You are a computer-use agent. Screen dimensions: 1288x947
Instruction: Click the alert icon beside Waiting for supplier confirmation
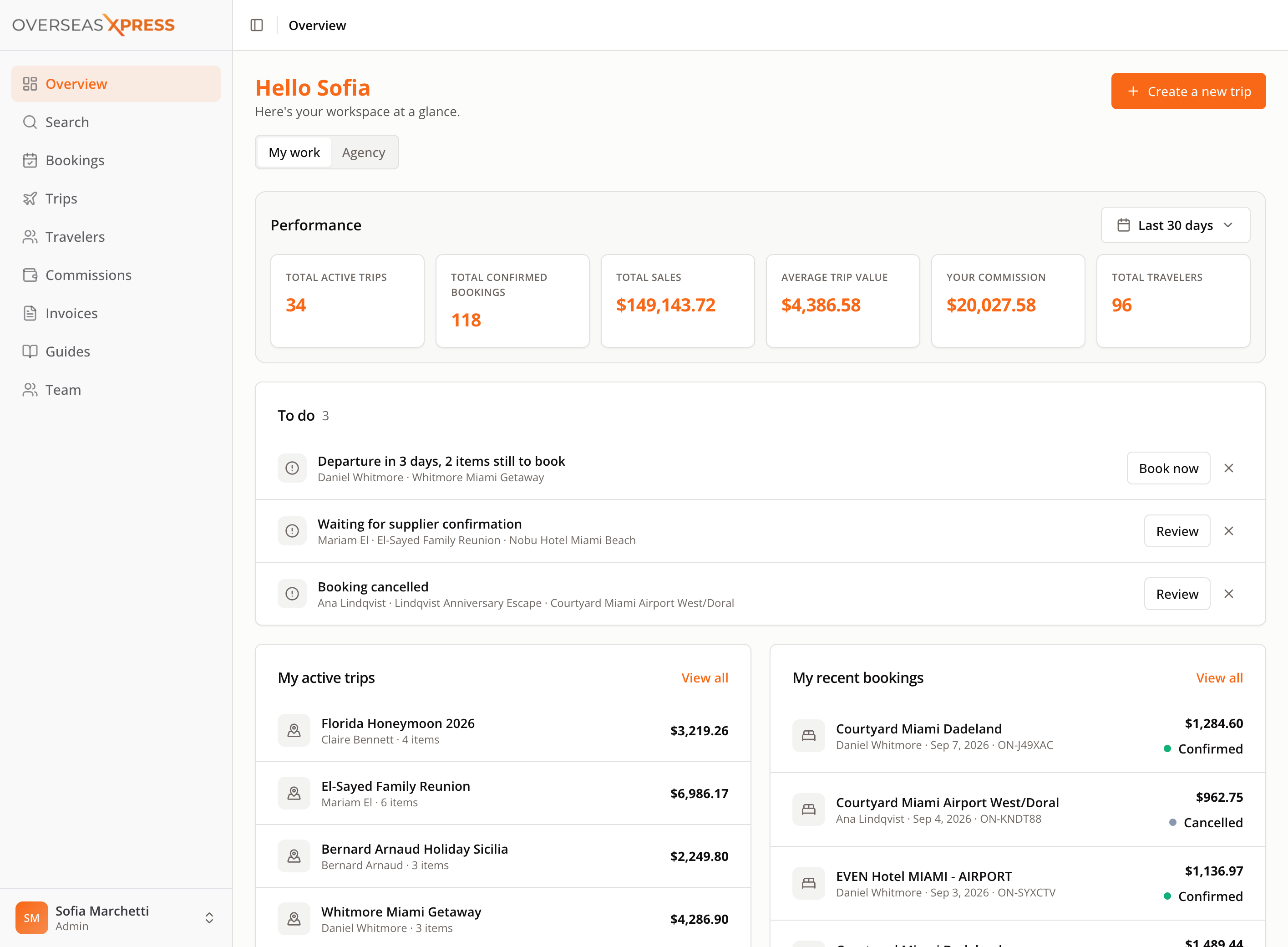coord(292,531)
